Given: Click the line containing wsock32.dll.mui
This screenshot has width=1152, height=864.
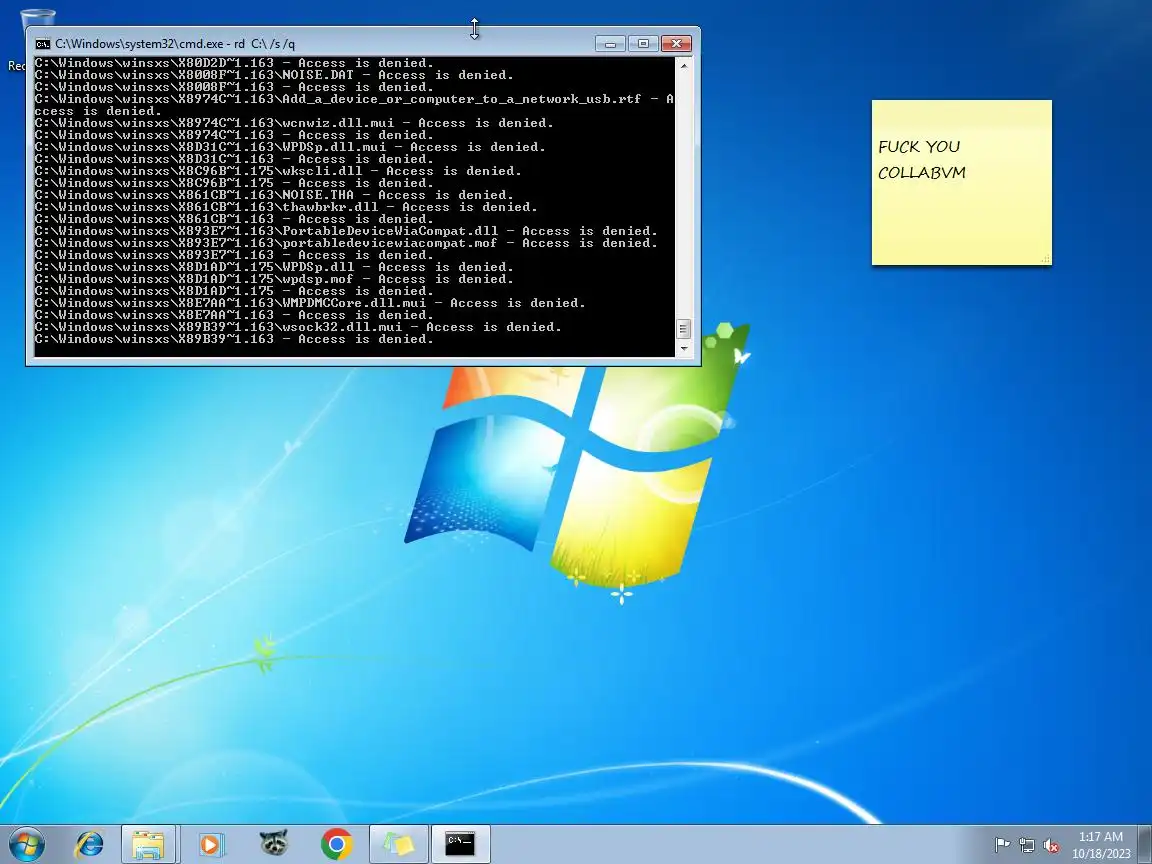Looking at the screenshot, I should tap(298, 327).
